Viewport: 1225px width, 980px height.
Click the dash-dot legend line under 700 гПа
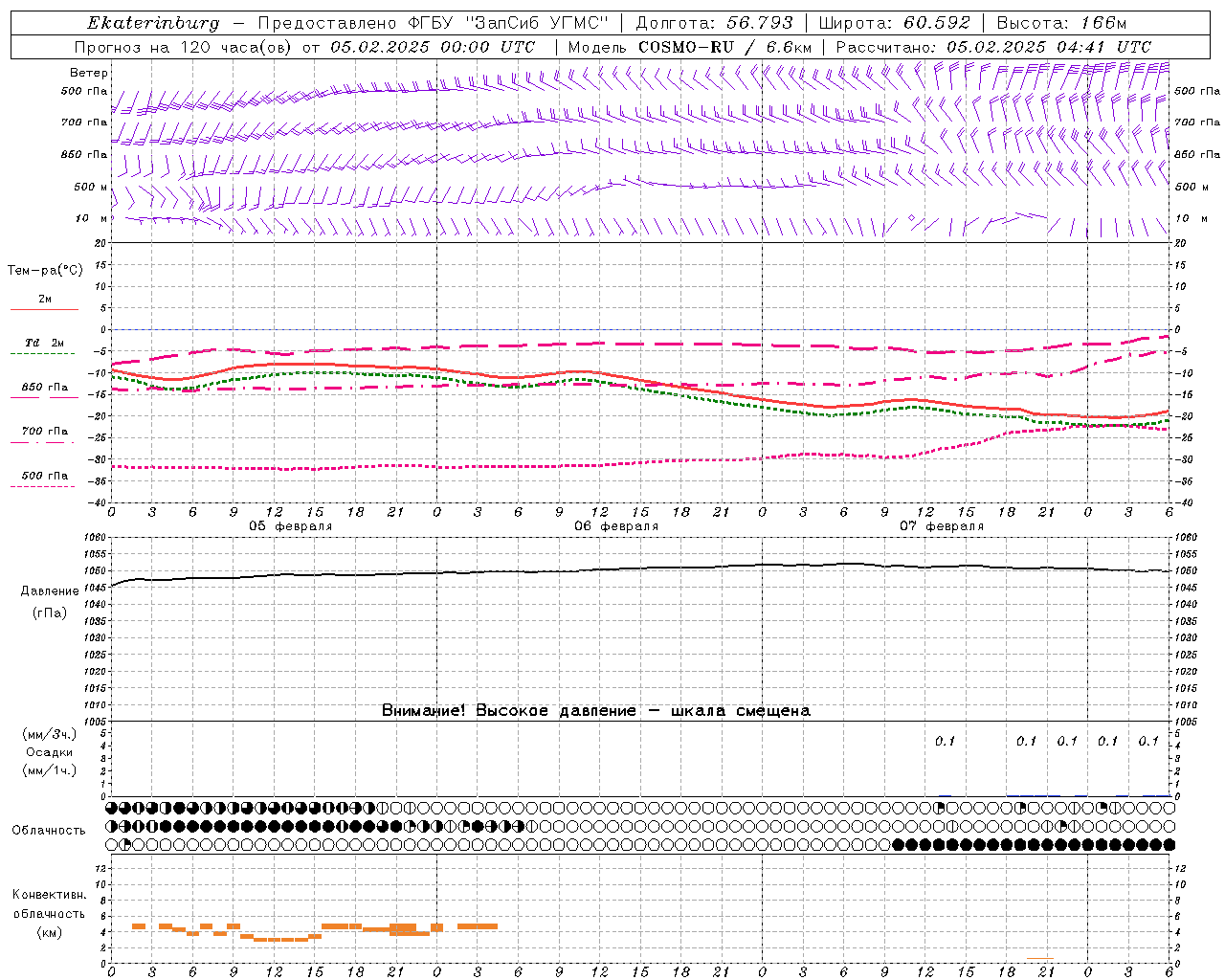tap(42, 442)
